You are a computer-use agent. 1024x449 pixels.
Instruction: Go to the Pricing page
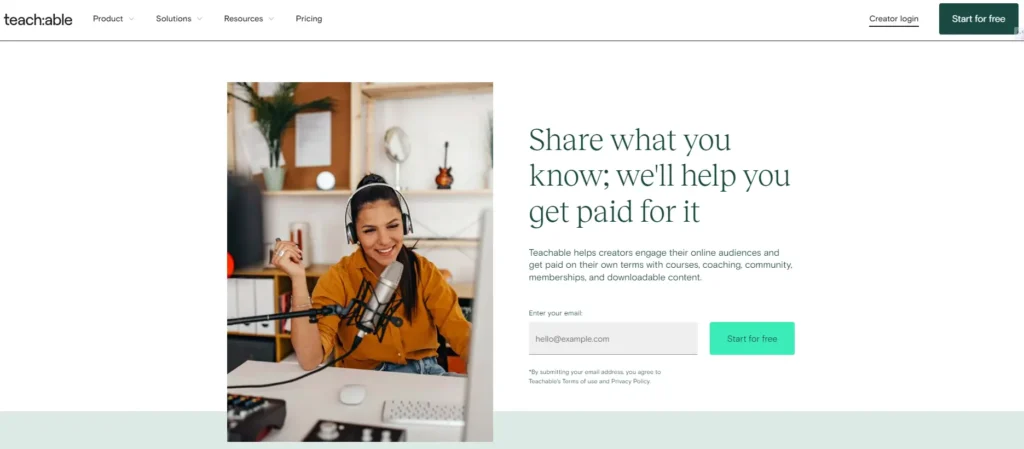[309, 19]
